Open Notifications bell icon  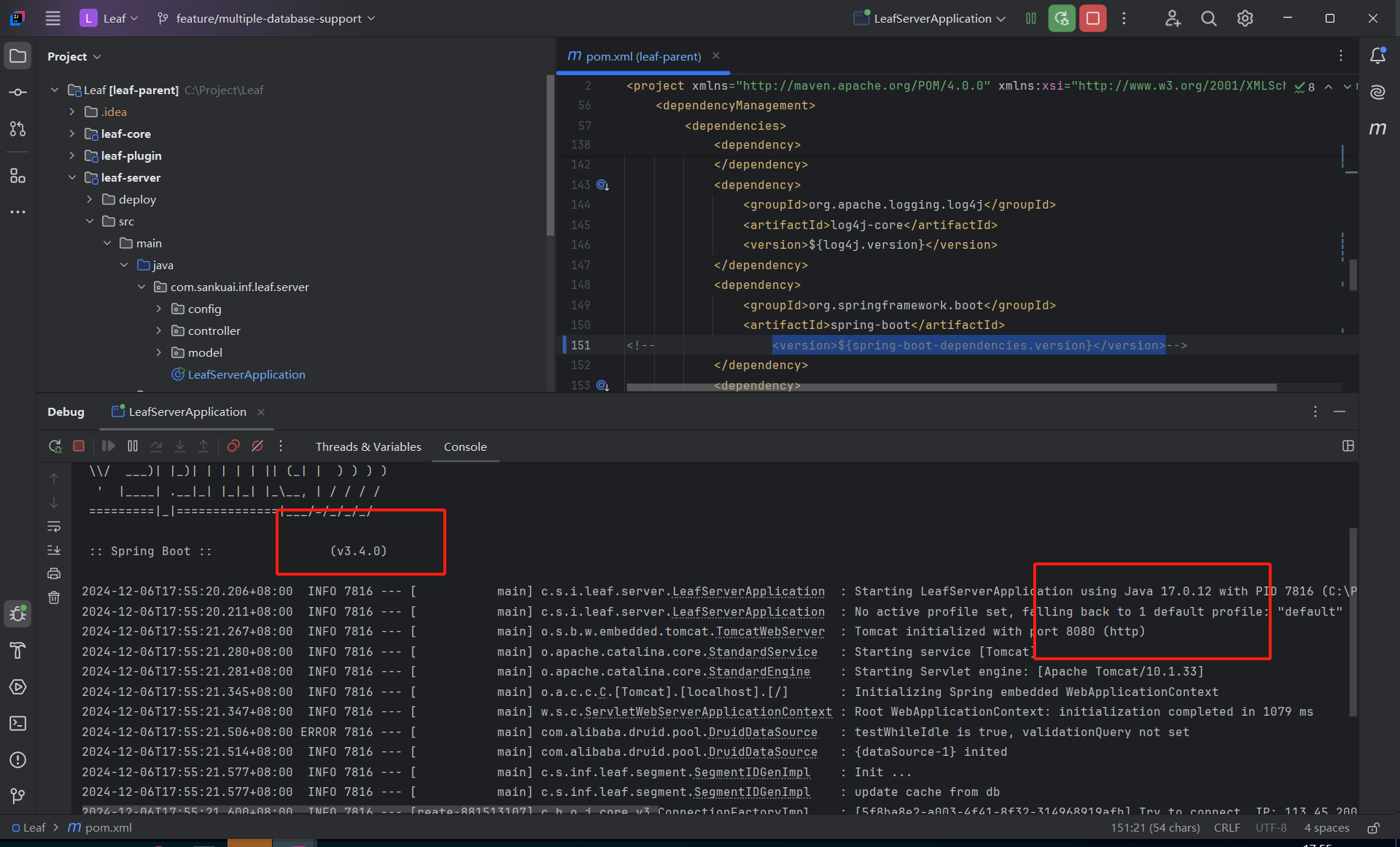pos(1377,56)
